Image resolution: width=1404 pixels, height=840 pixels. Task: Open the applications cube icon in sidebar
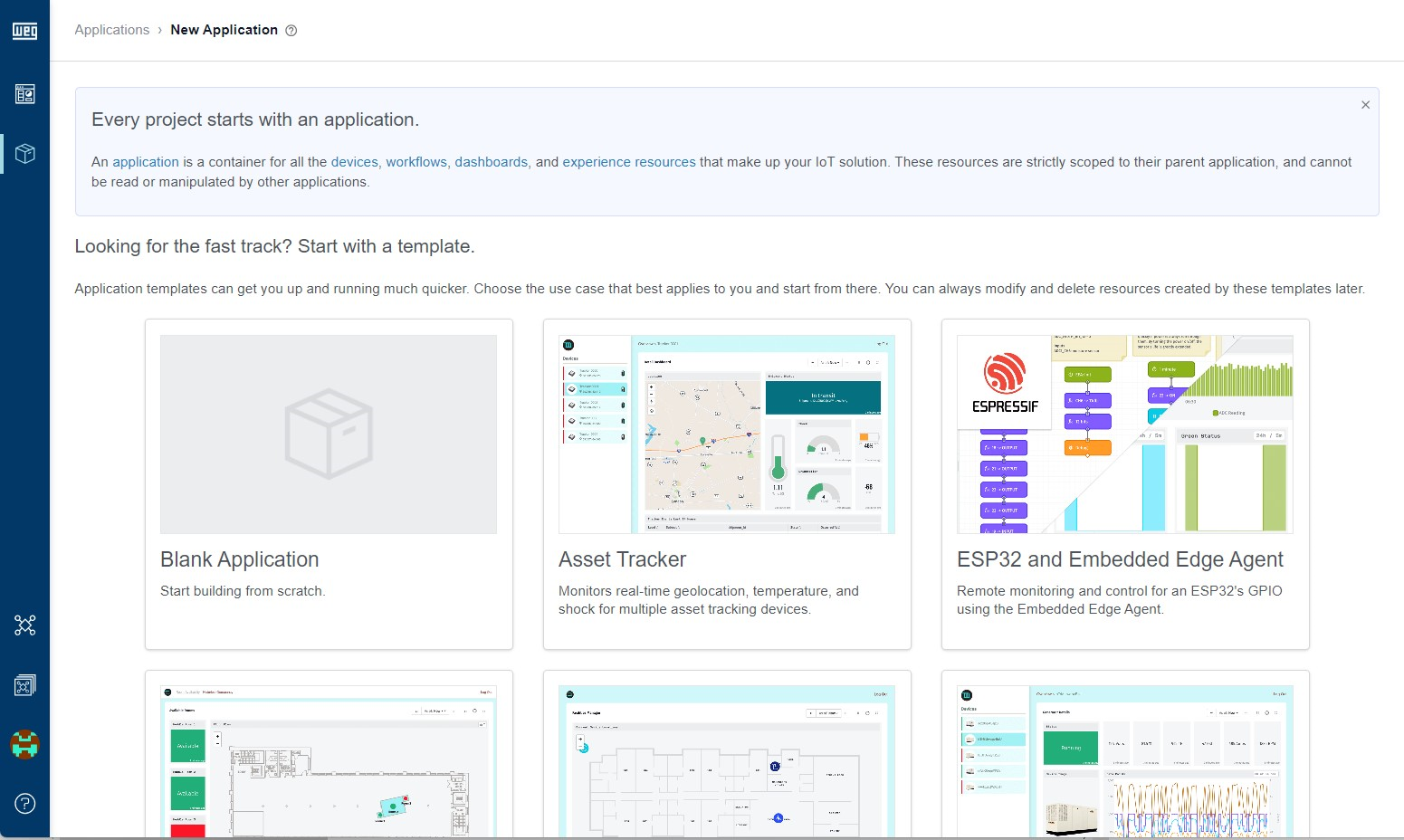(24, 154)
